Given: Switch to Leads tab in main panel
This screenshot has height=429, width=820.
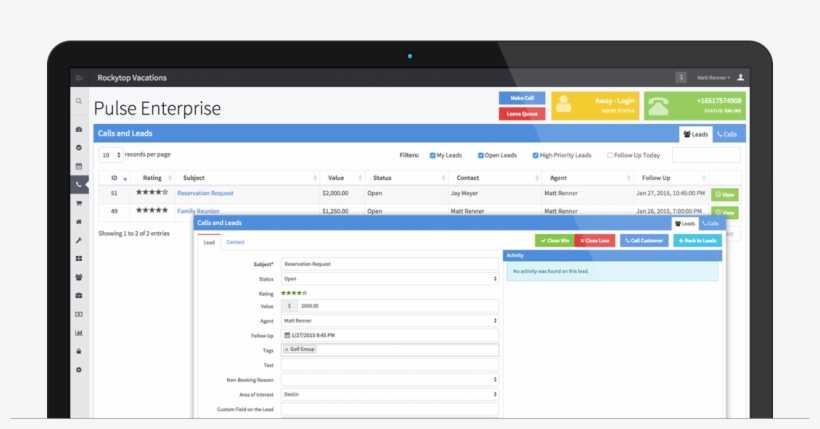Looking at the screenshot, I should (696, 134).
